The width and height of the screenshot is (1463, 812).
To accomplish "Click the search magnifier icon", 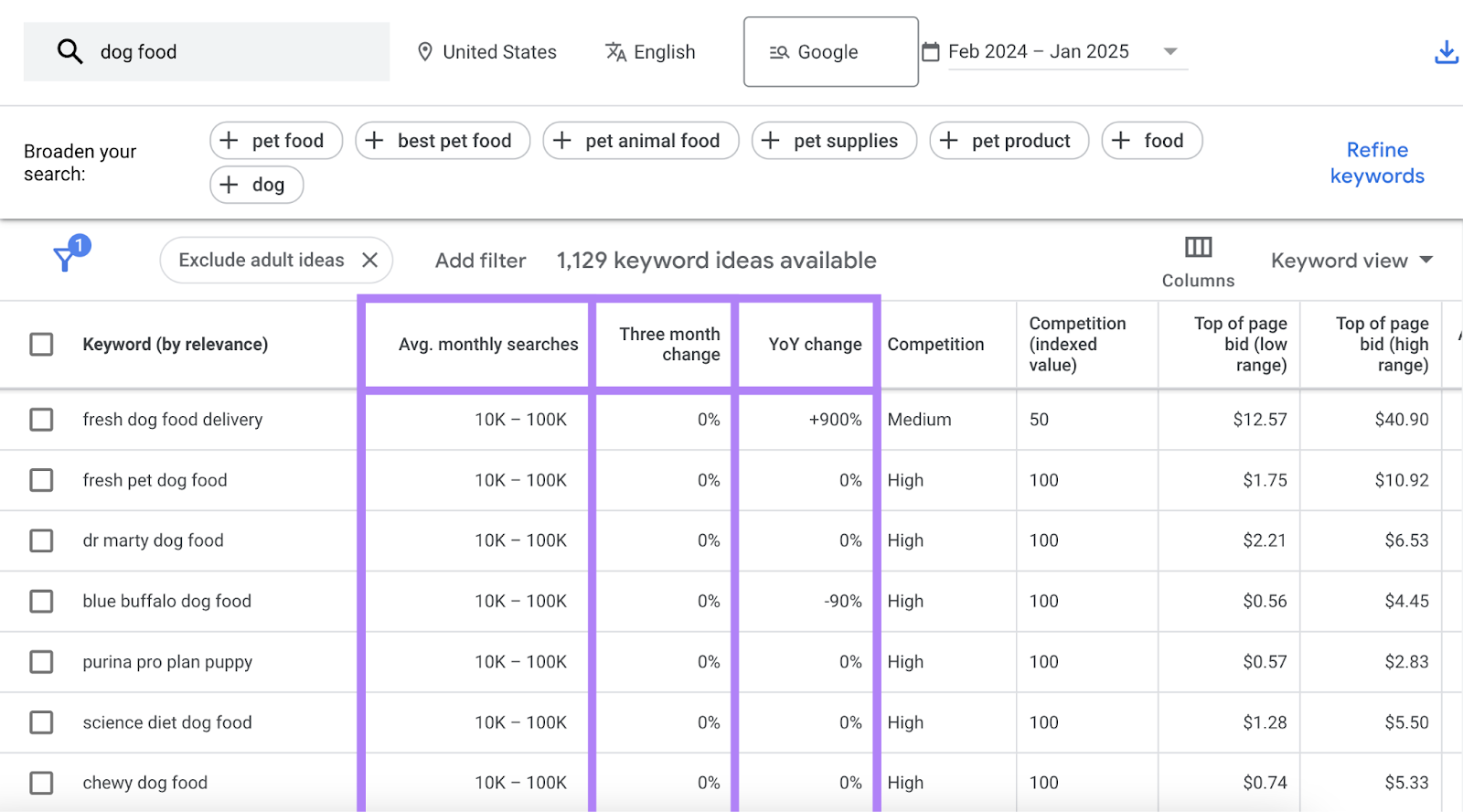I will [69, 51].
